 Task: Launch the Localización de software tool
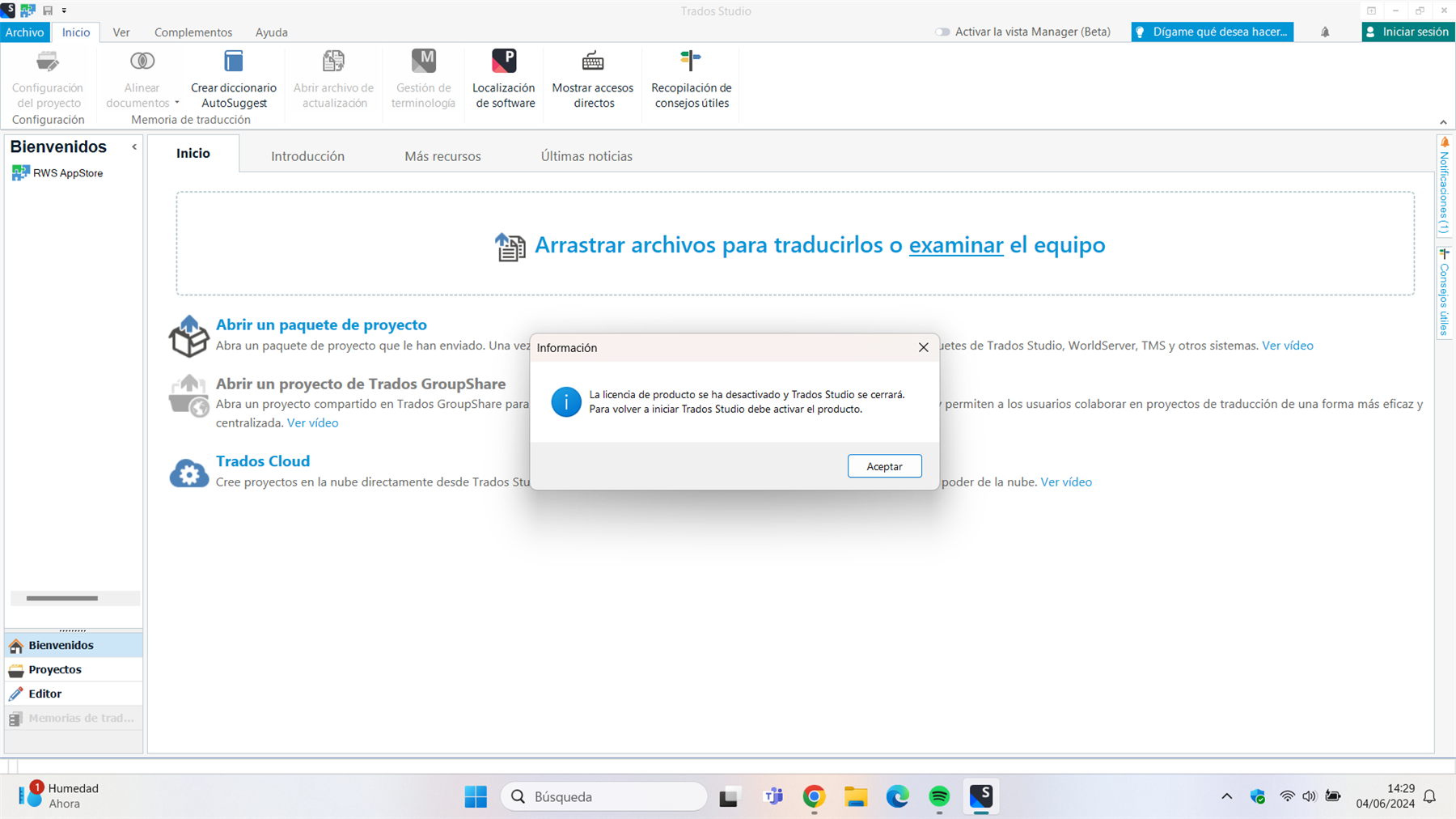coord(504,62)
